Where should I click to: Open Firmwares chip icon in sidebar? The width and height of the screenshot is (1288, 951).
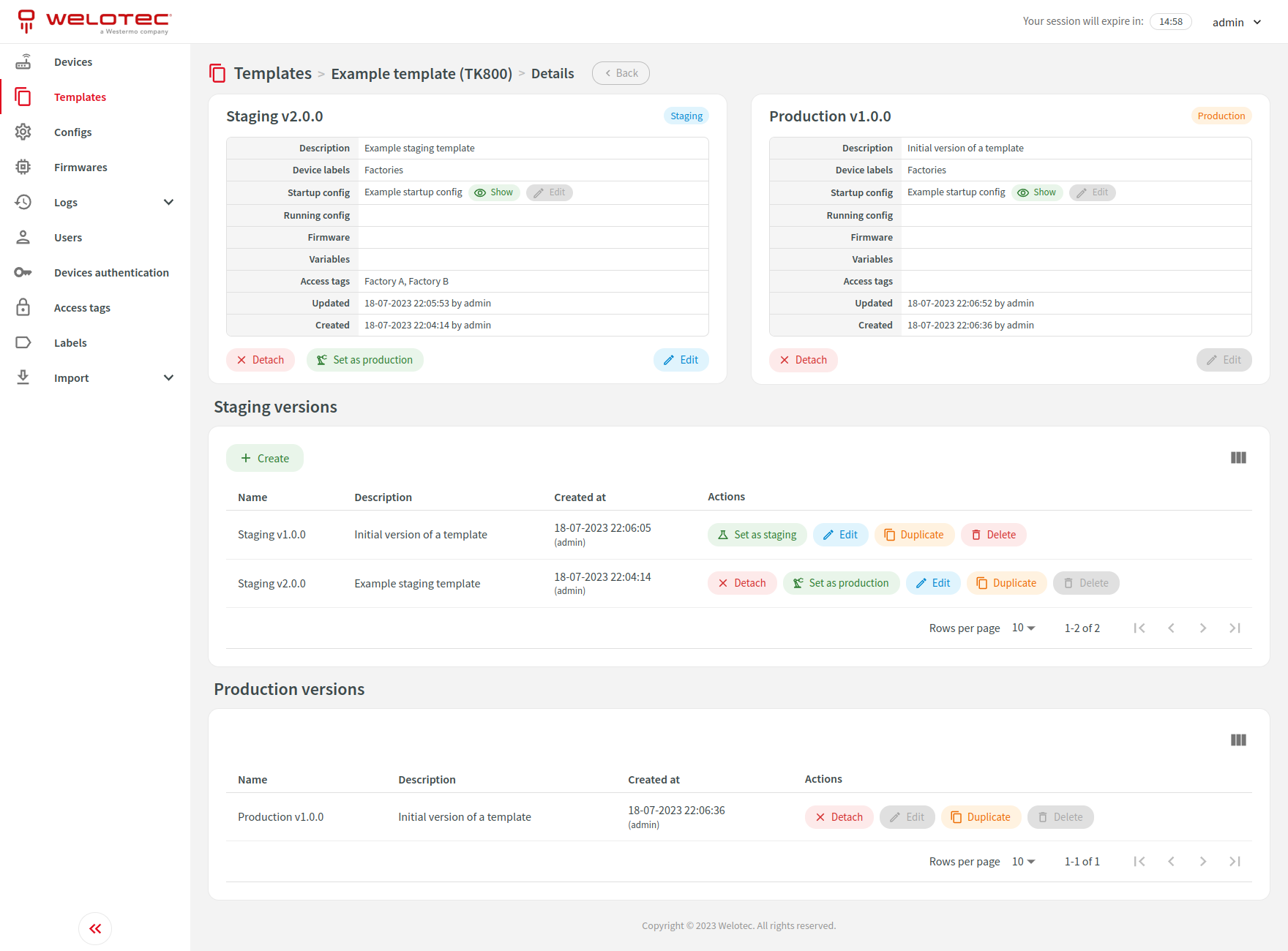[23, 168]
